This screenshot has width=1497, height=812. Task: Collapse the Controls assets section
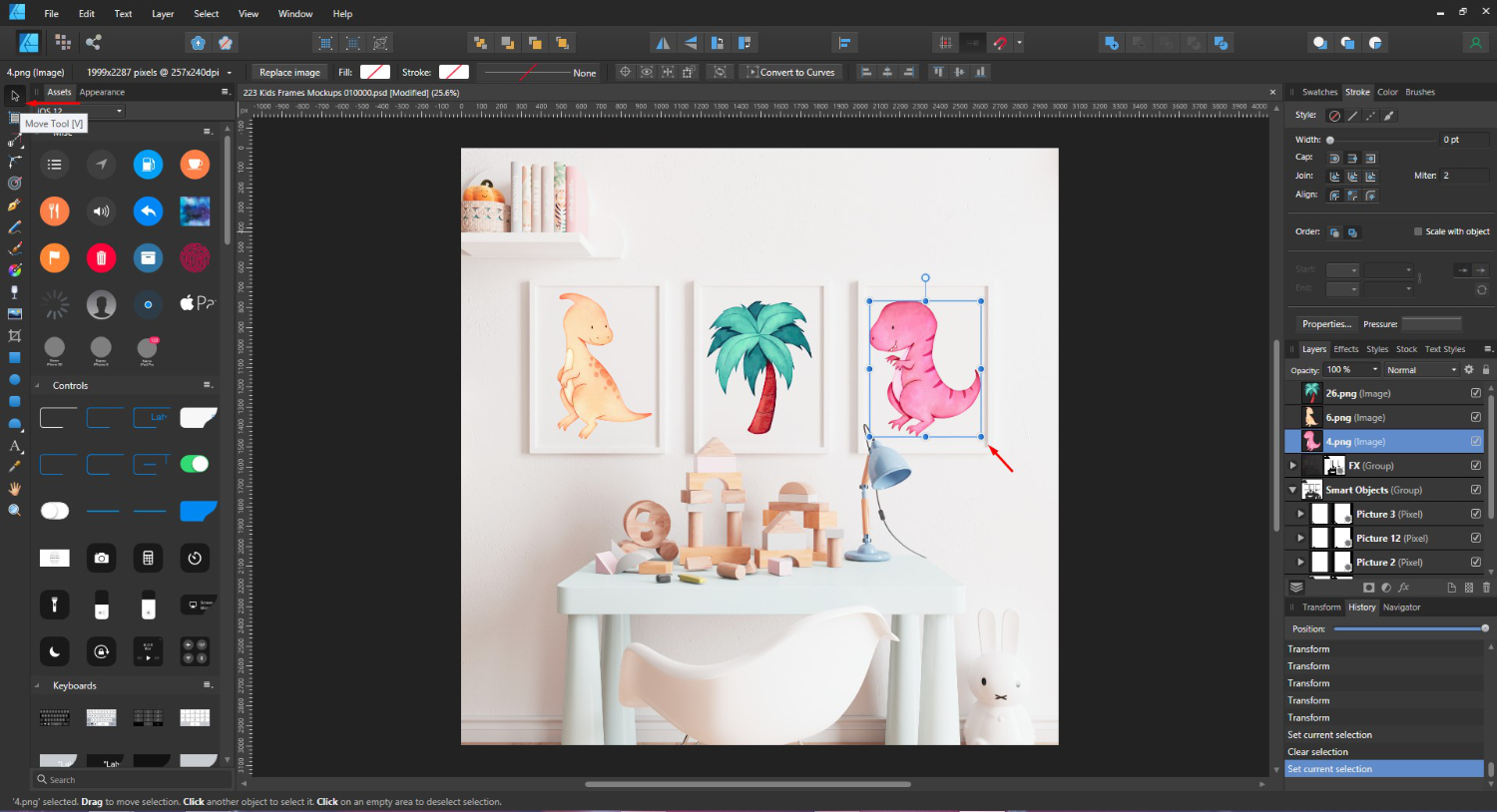pos(38,385)
